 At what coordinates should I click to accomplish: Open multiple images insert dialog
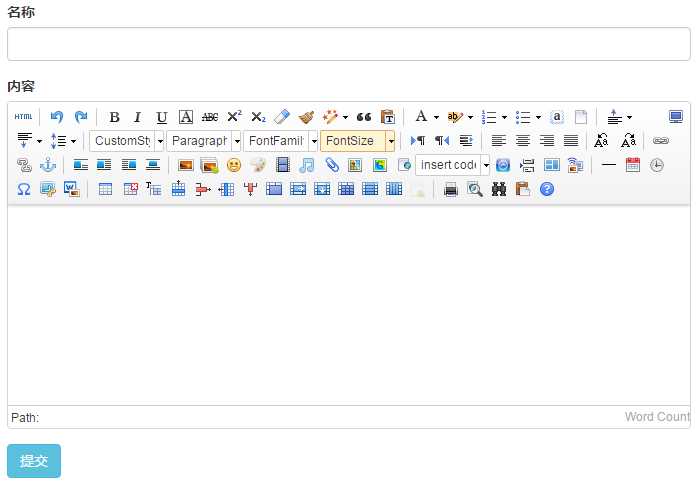click(209, 166)
